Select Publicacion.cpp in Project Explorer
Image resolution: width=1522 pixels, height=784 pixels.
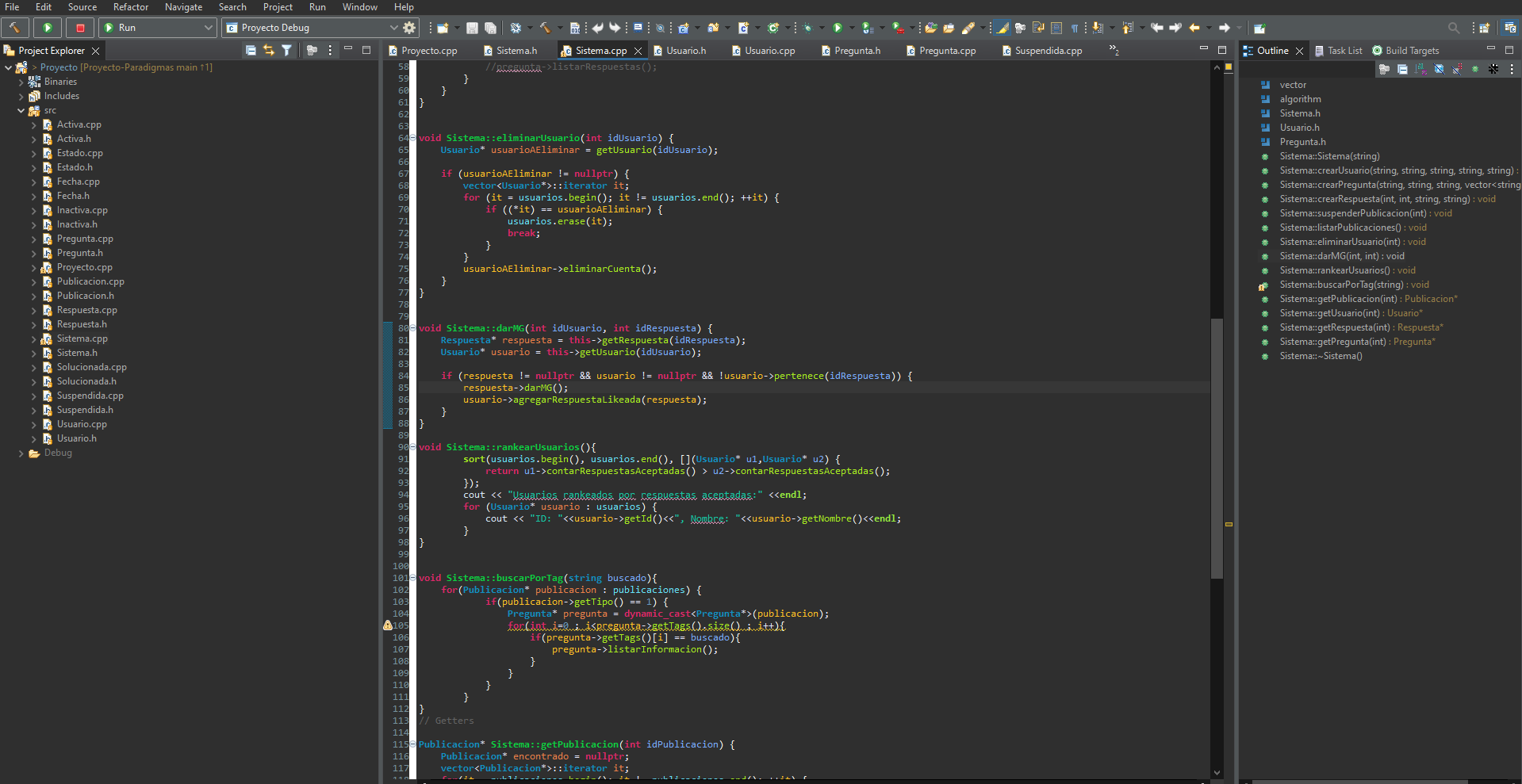[90, 281]
